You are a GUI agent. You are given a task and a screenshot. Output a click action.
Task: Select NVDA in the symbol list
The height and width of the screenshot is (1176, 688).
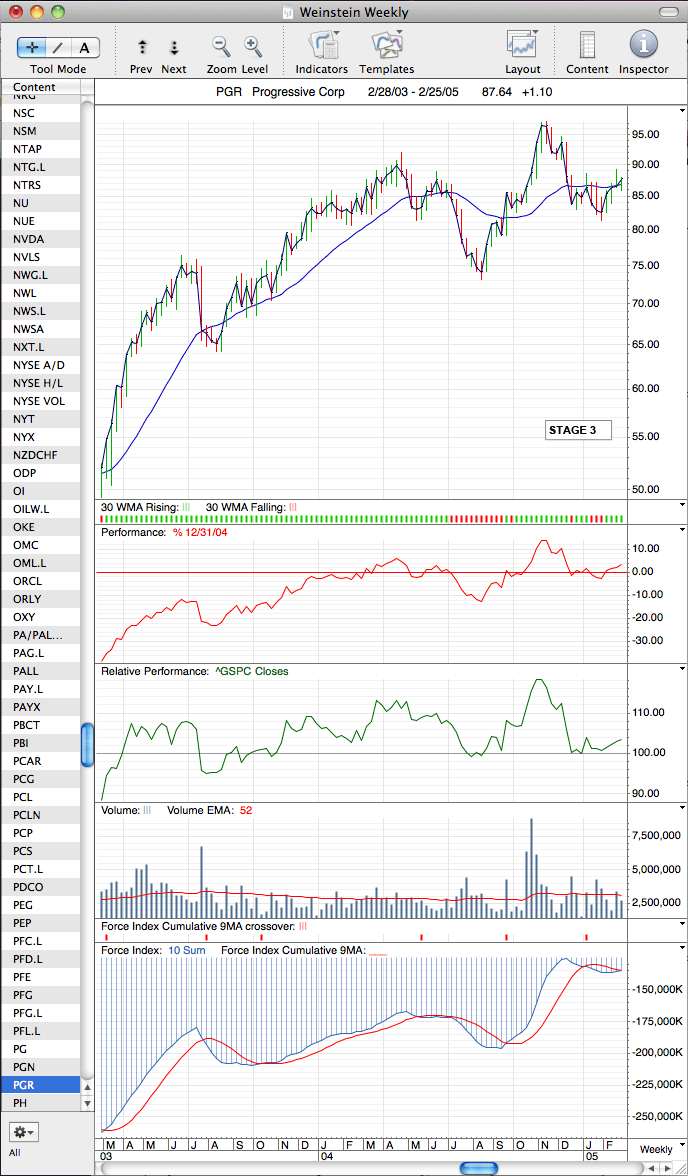coord(41,239)
